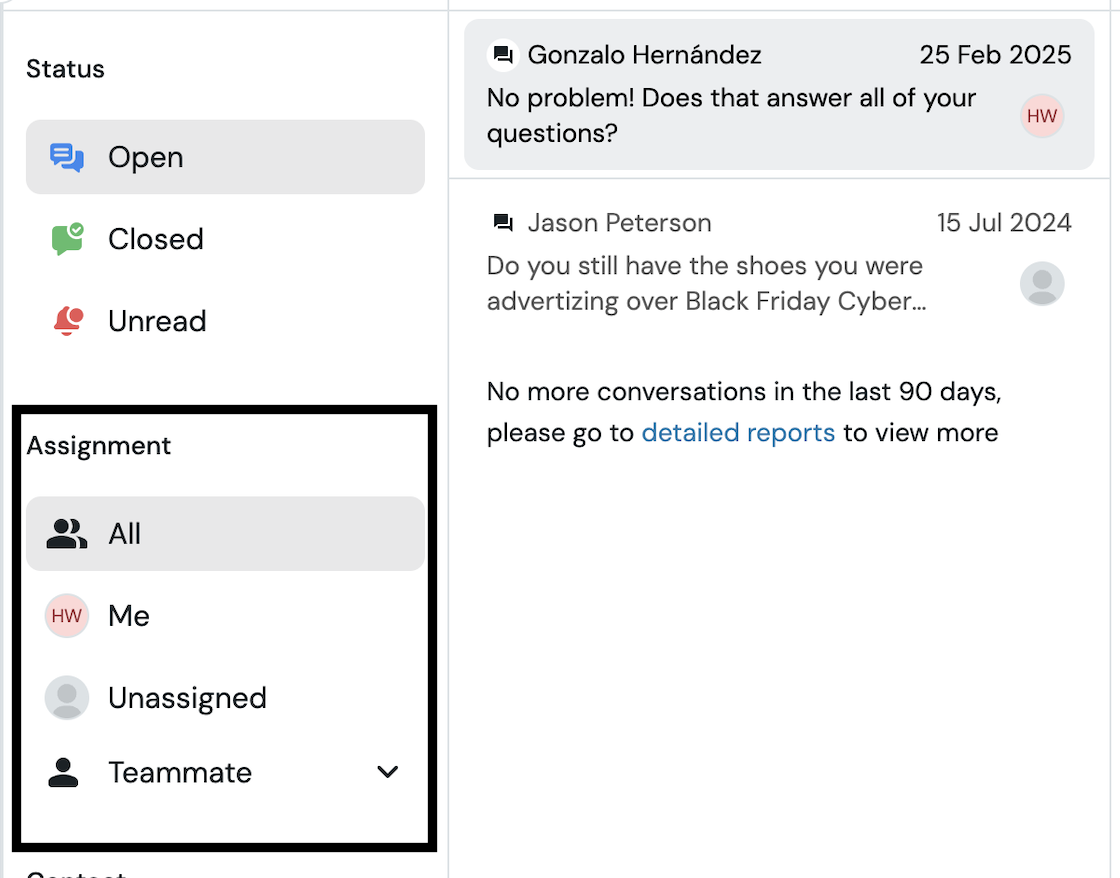This screenshot has width=1120, height=878.
Task: Click the Status section heading
Action: [66, 69]
